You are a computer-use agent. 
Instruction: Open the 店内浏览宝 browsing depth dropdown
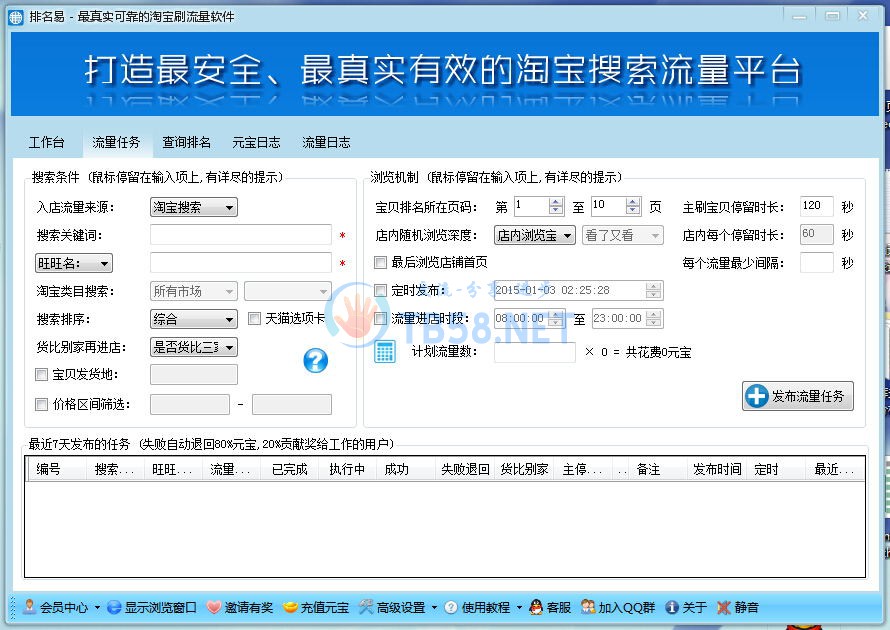535,235
